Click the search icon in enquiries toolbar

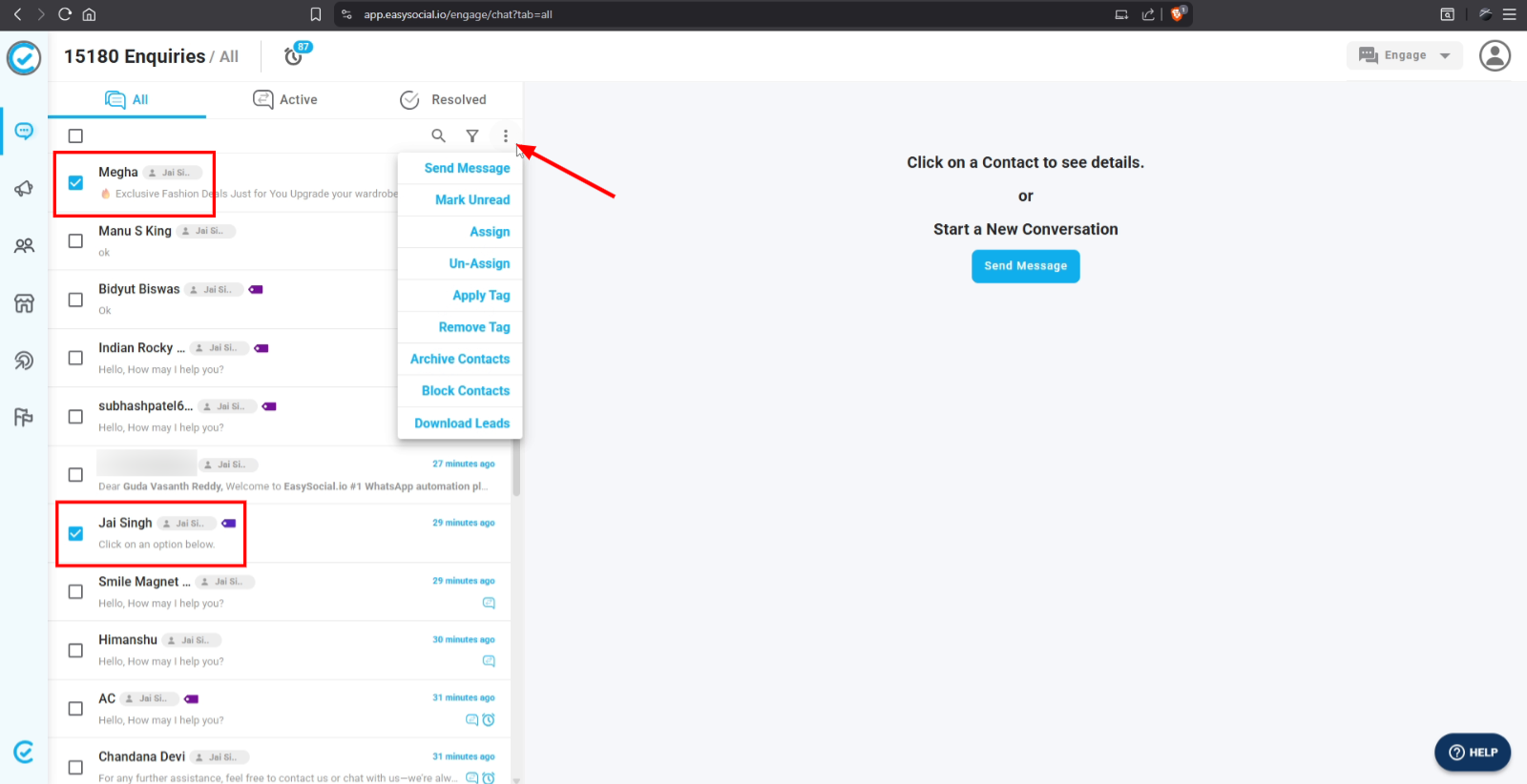click(438, 135)
